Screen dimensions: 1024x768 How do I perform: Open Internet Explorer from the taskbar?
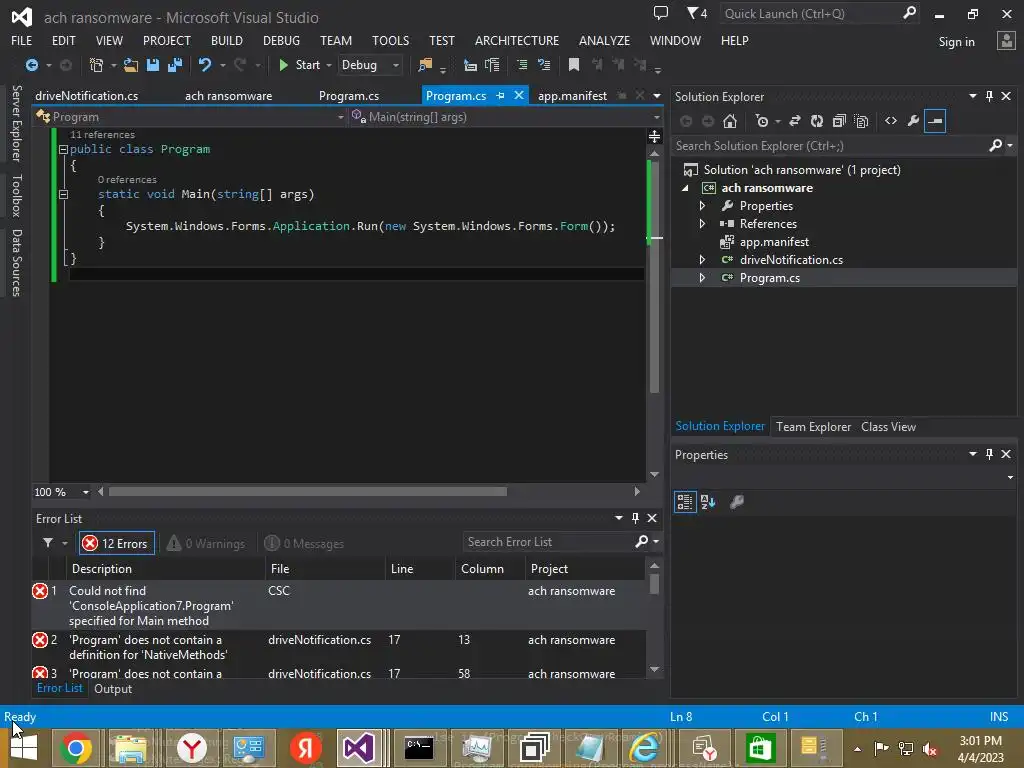(x=644, y=748)
